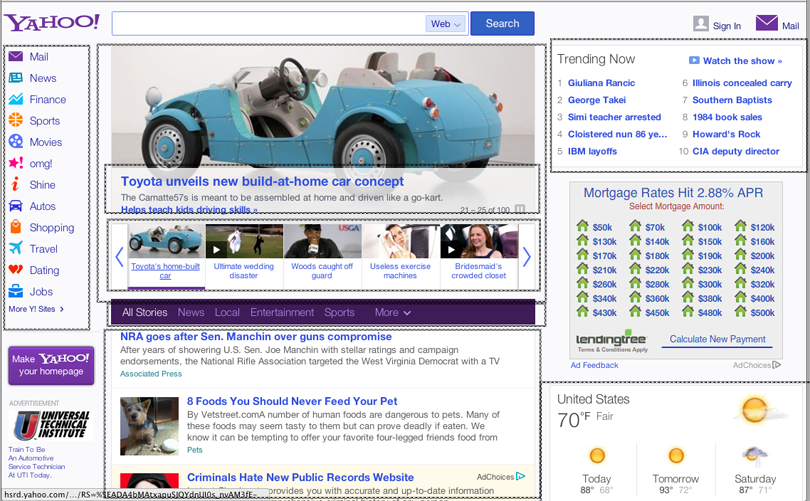Click the dog photo beside pet foods story
Viewport: 810px width, 501px height.
pyautogui.click(x=149, y=426)
